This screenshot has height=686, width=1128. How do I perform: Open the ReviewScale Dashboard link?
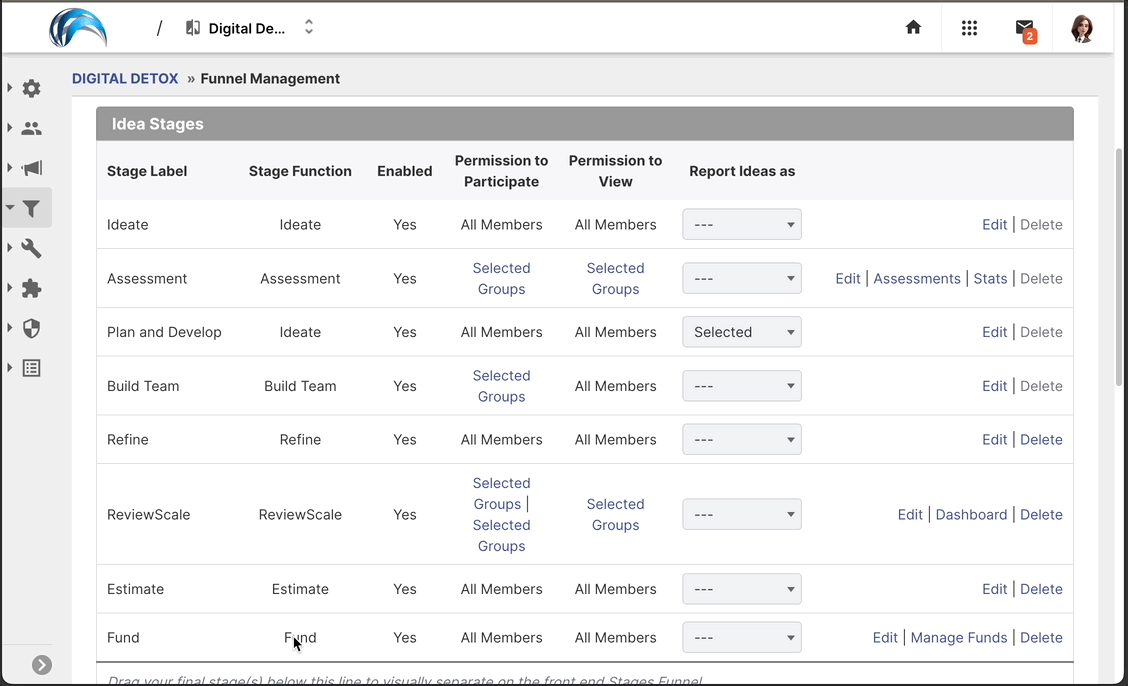[x=971, y=515]
